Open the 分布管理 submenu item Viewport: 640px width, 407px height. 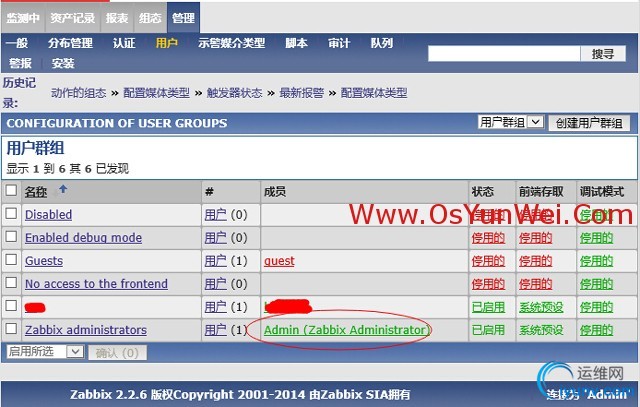click(x=70, y=43)
